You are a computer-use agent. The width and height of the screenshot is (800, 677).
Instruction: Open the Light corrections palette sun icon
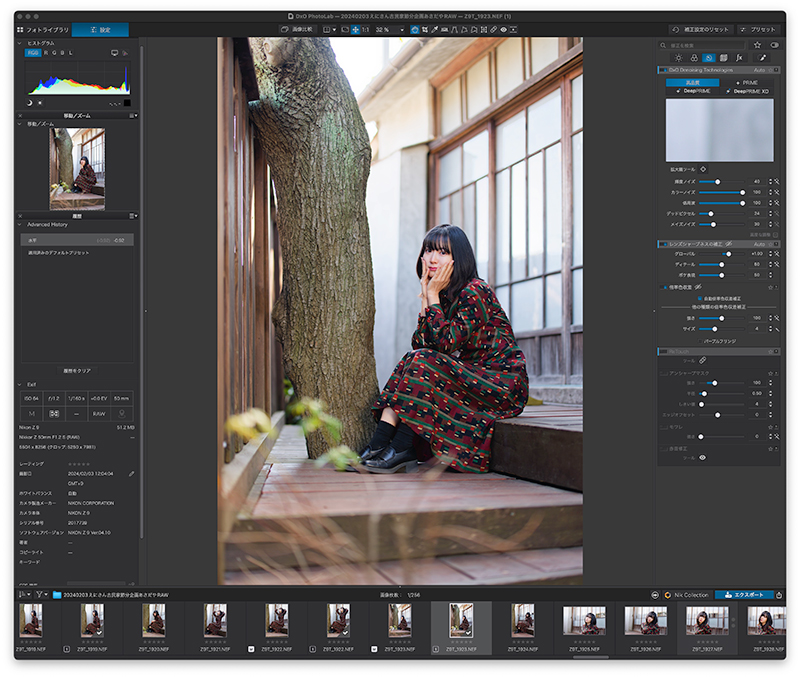coord(679,58)
